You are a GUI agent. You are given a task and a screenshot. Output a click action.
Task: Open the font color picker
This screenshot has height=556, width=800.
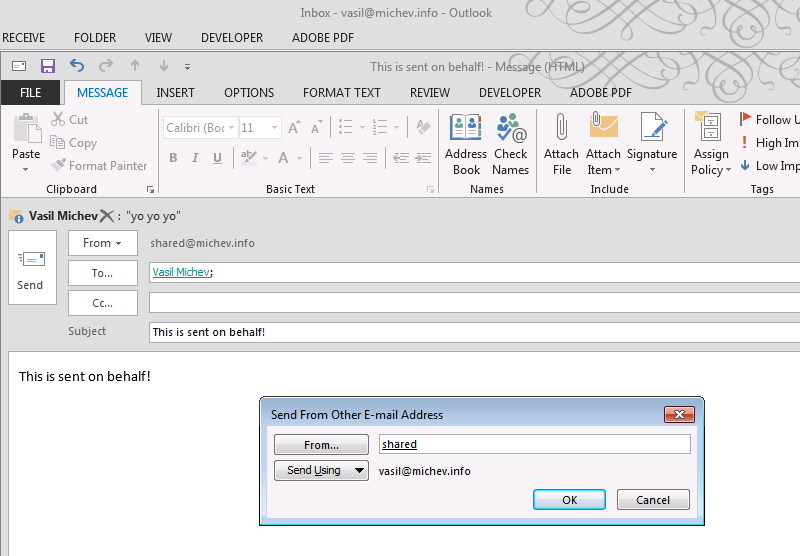298,158
